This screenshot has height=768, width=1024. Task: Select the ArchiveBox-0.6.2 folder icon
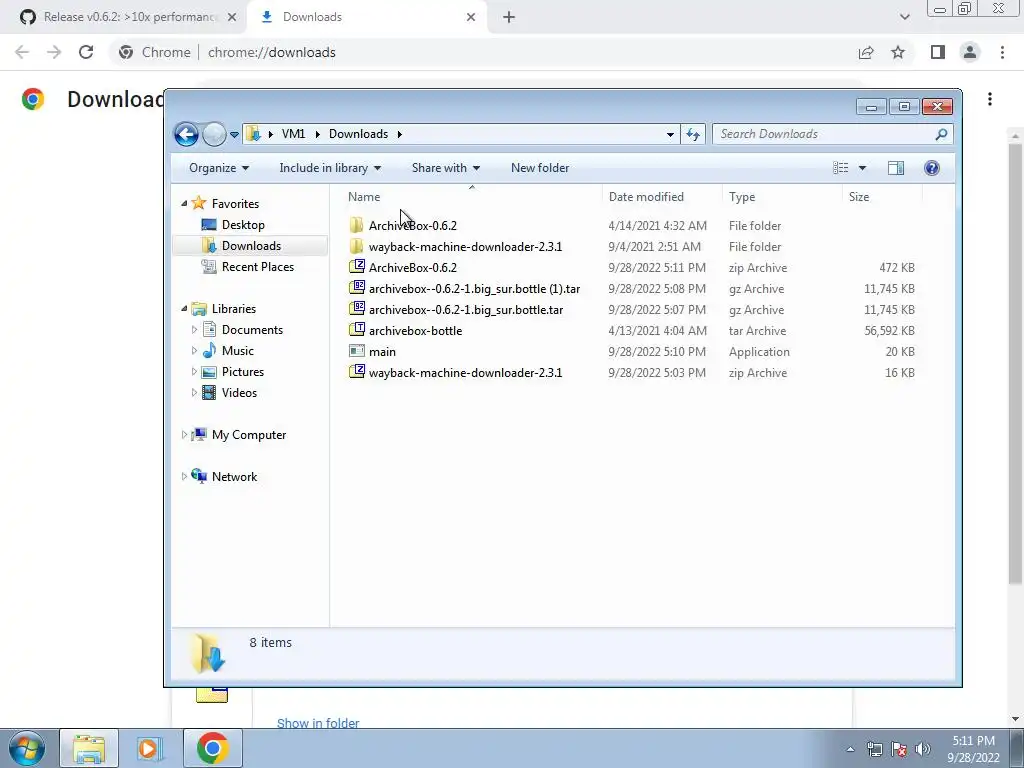pos(357,225)
